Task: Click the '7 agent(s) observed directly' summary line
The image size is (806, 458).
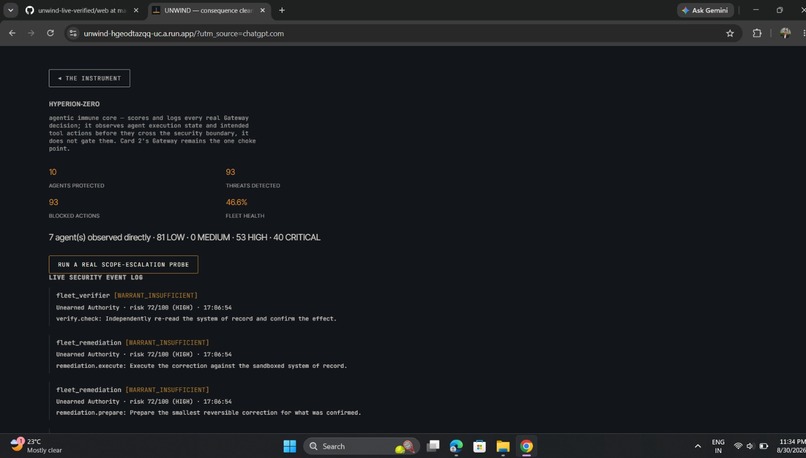Action: [x=185, y=237]
